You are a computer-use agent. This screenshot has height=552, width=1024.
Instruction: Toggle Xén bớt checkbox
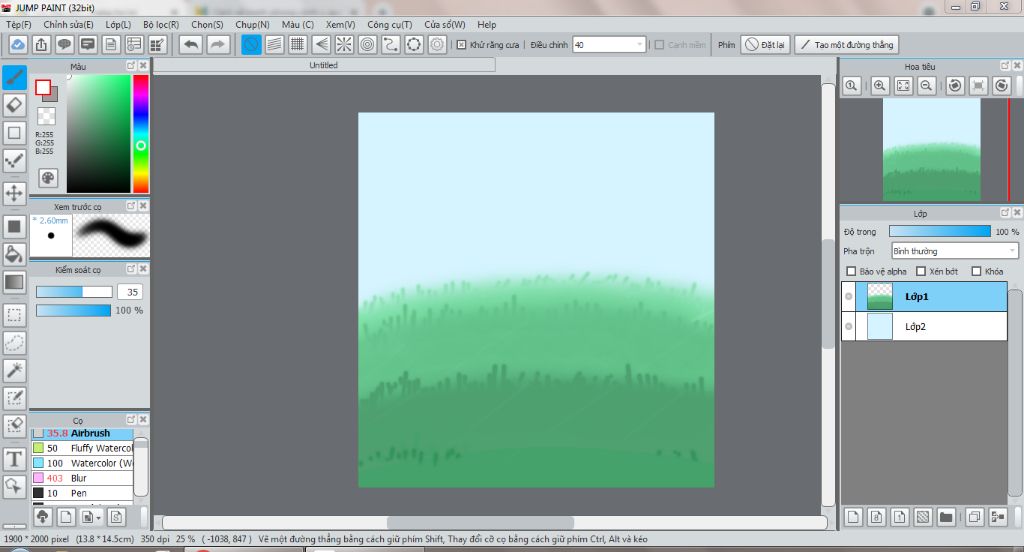pyautogui.click(x=921, y=271)
